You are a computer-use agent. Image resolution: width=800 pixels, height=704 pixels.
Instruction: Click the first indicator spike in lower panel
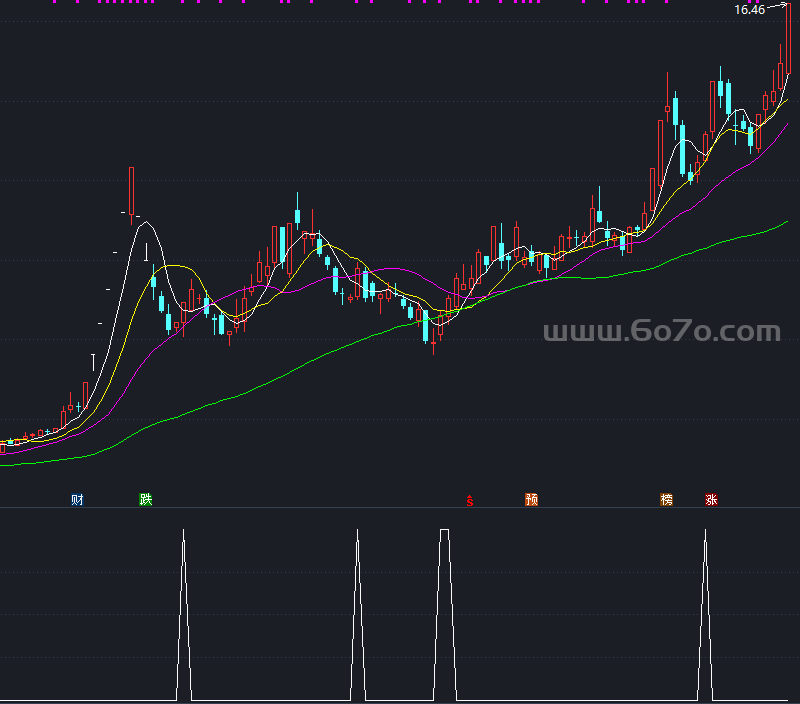184,615
